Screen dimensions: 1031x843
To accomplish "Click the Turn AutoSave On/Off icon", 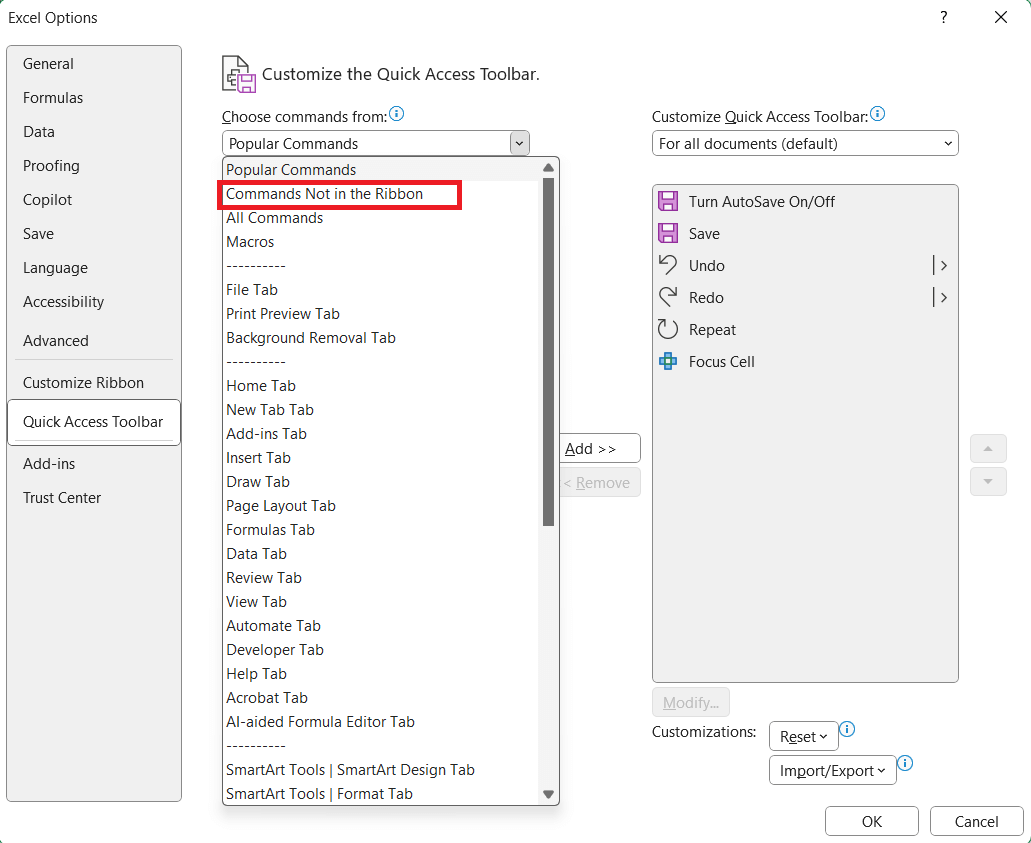I will tap(667, 201).
